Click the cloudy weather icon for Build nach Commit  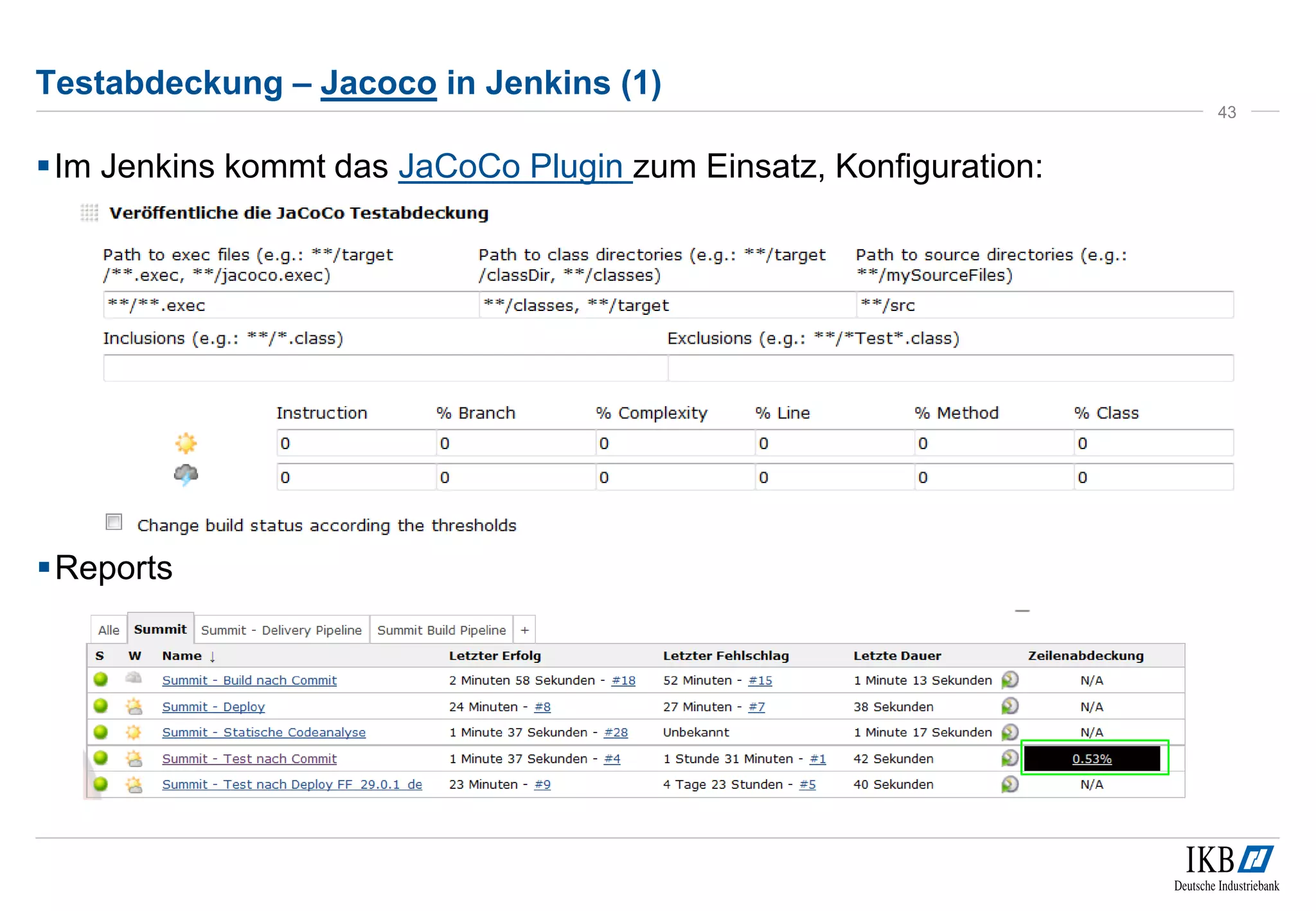coord(134,678)
